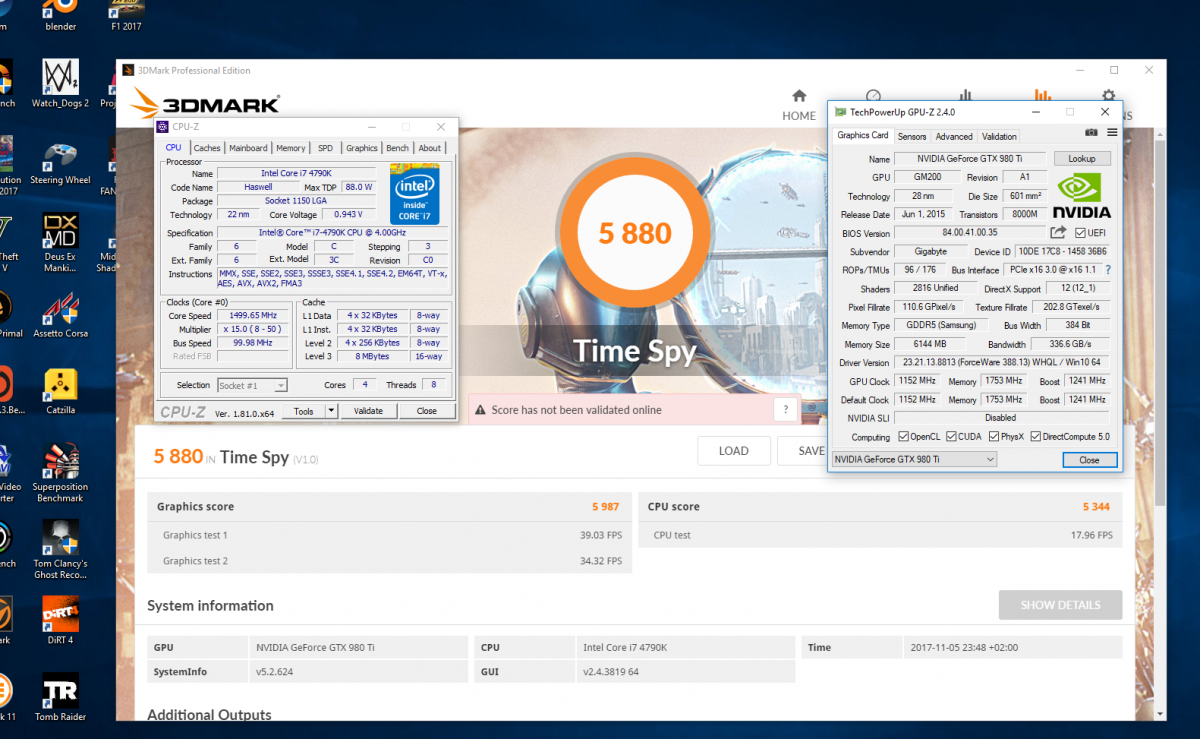The height and width of the screenshot is (739, 1200).
Task: Open 3DMark orange results chart icon
Action: tap(1042, 96)
